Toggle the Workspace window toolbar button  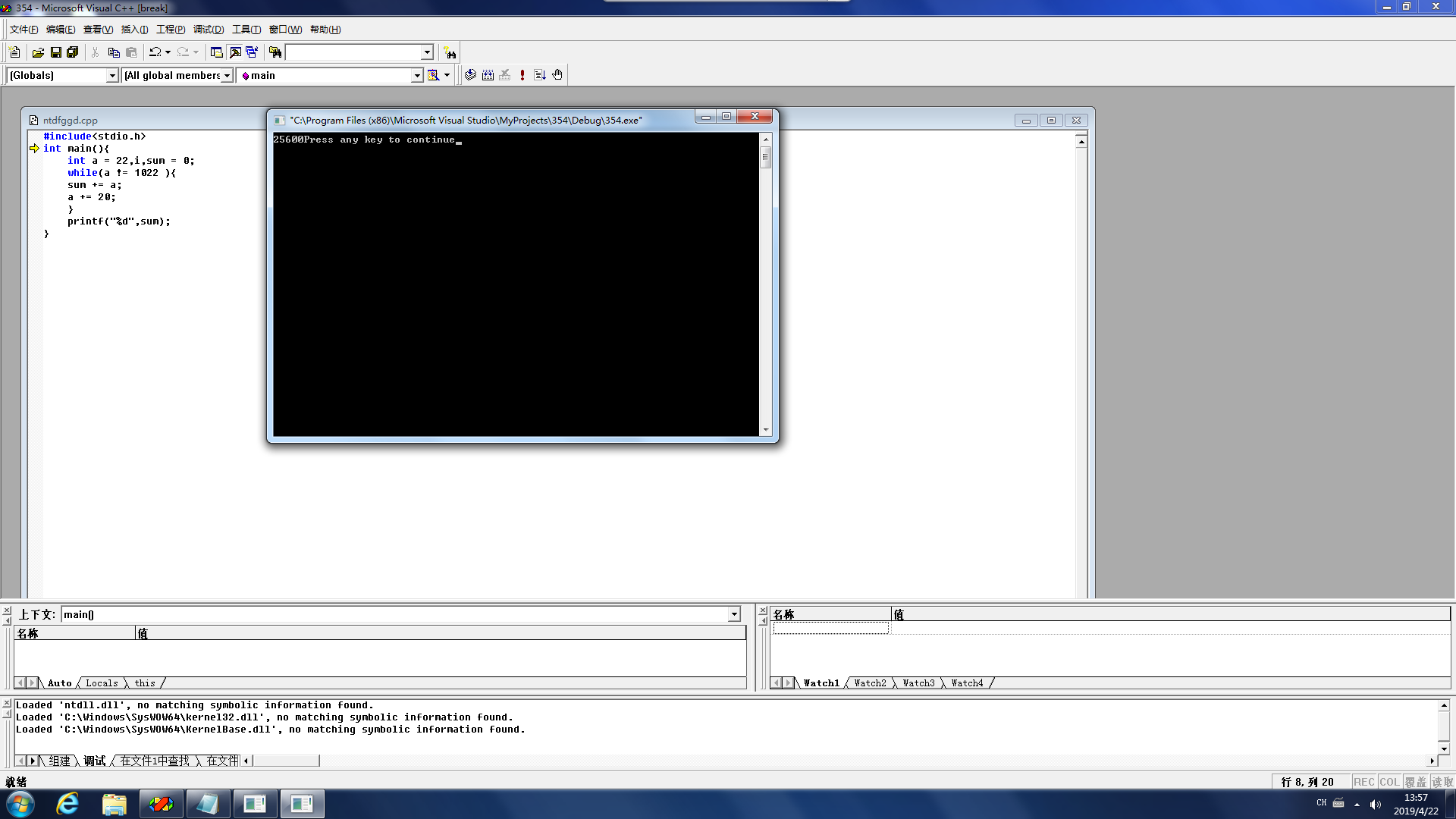click(x=217, y=52)
